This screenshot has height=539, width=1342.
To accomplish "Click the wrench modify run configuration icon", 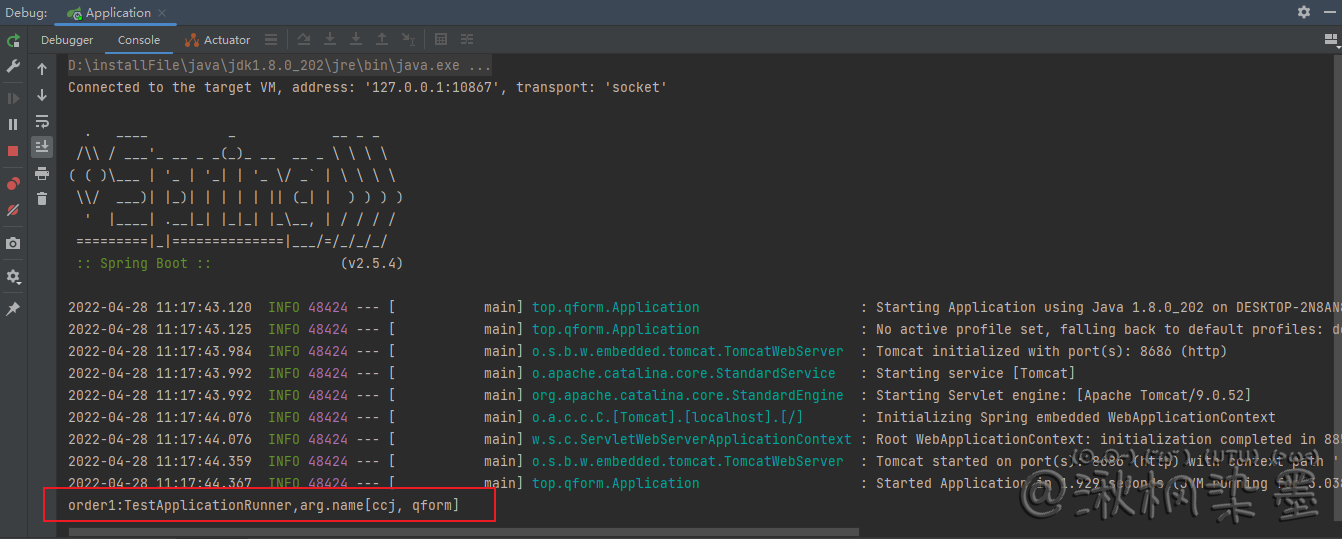I will pos(13,66).
